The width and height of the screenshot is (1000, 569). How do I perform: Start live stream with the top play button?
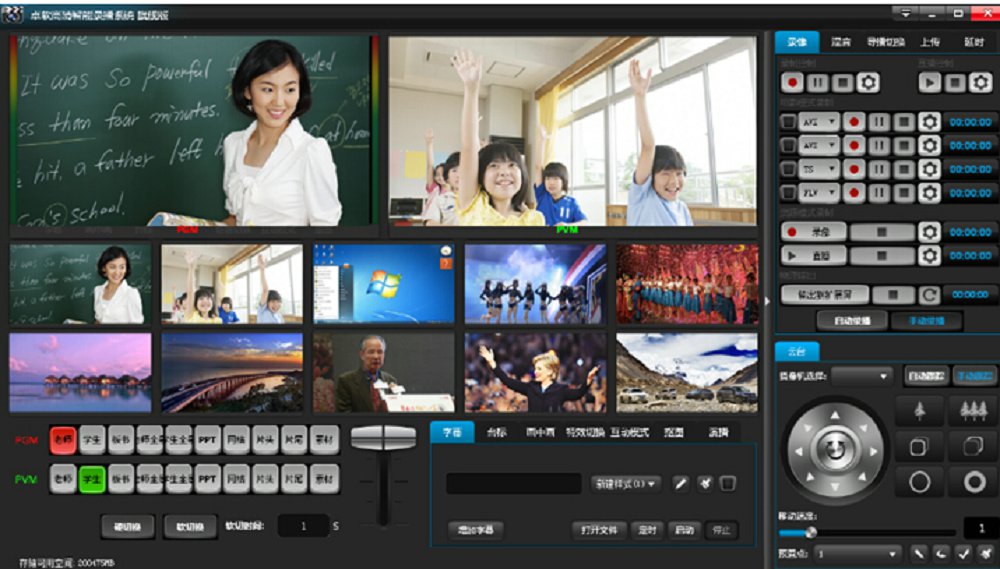coord(930,82)
